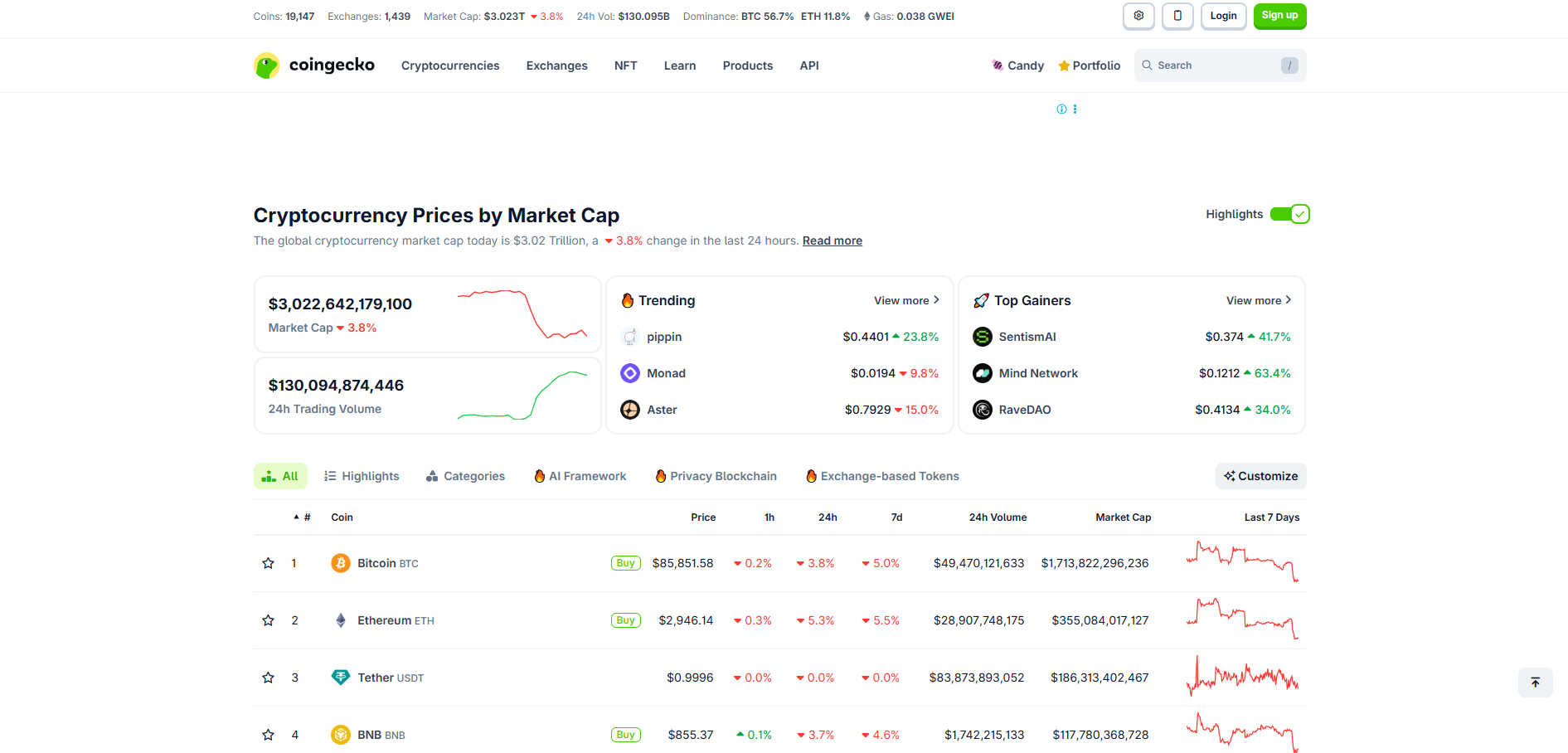Viewport: 1568px width, 753px height.
Task: Open the AI Framework category tab
Action: [x=580, y=476]
